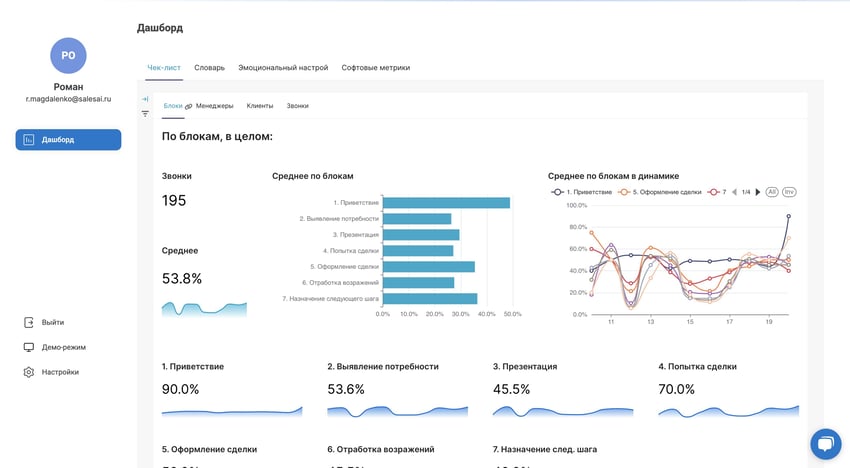This screenshot has width=850, height=468.
Task: Click the '1. Приветствие' bar in chart
Action: pyautogui.click(x=446, y=203)
